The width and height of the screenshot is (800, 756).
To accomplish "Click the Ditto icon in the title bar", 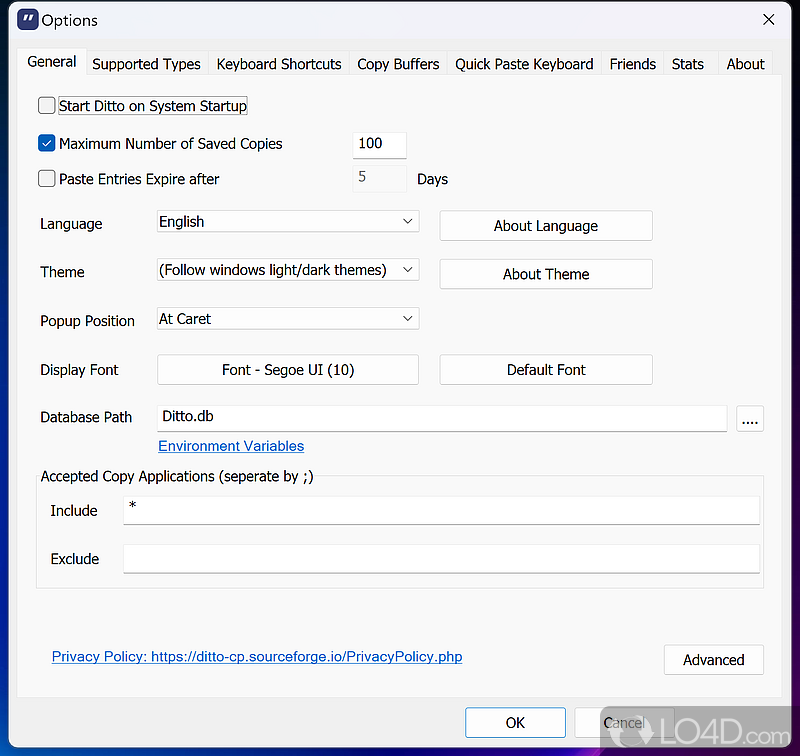I will pyautogui.click(x=27, y=20).
